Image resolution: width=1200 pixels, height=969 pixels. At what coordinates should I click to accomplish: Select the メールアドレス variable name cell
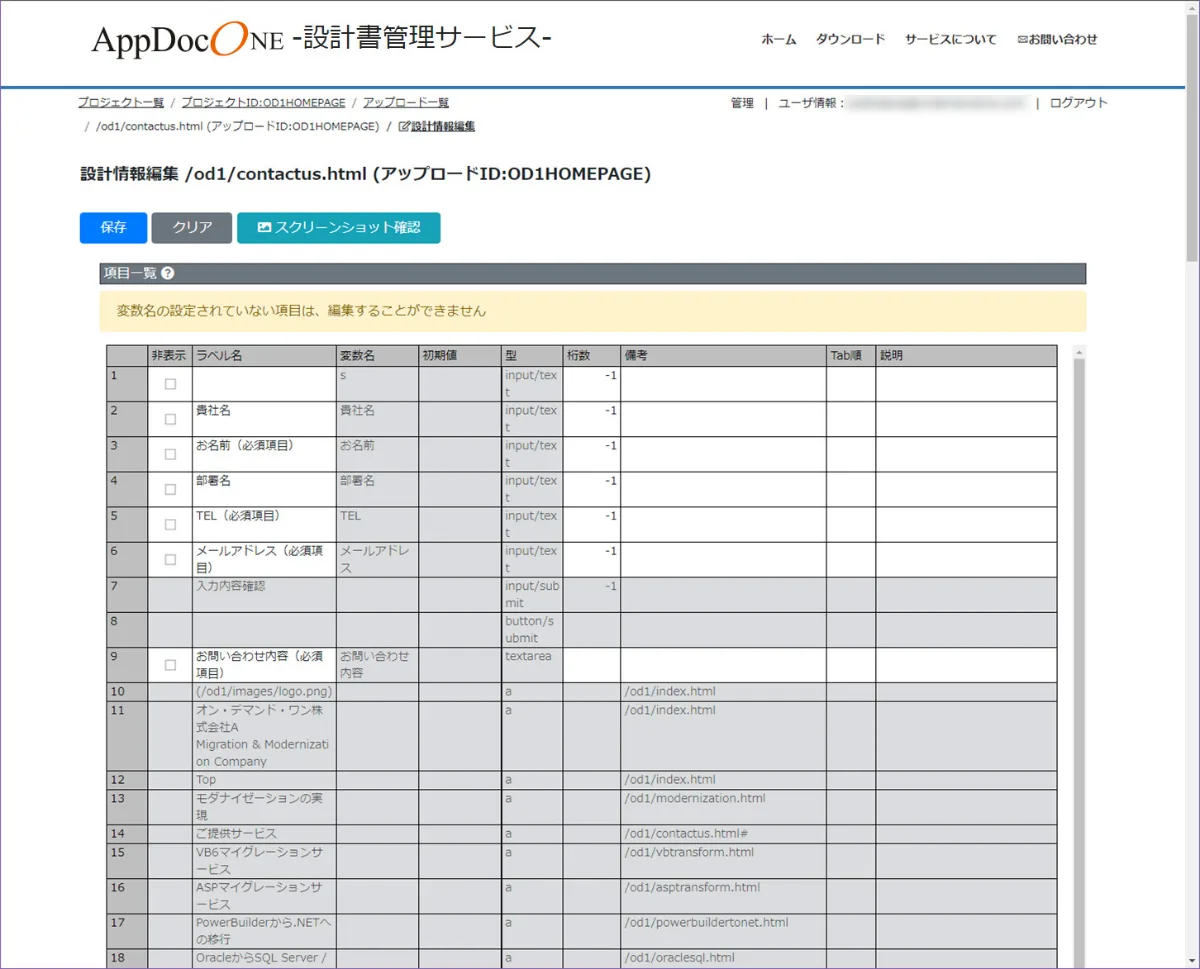click(x=377, y=559)
